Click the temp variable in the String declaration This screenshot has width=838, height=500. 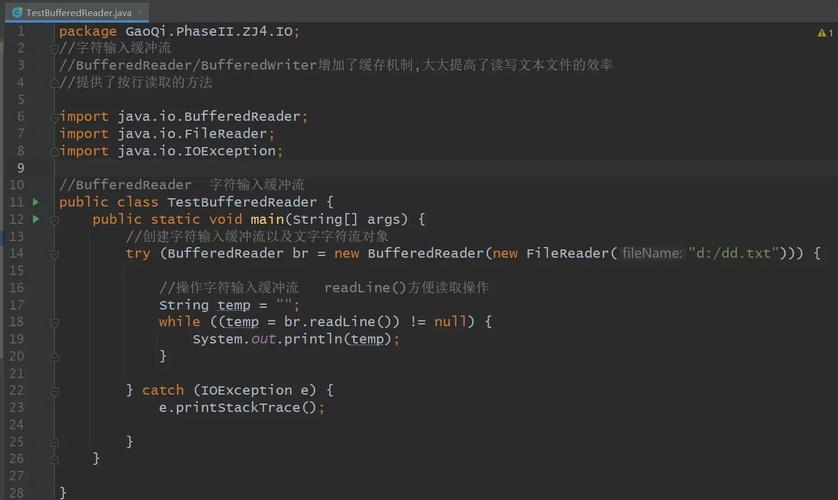234,305
